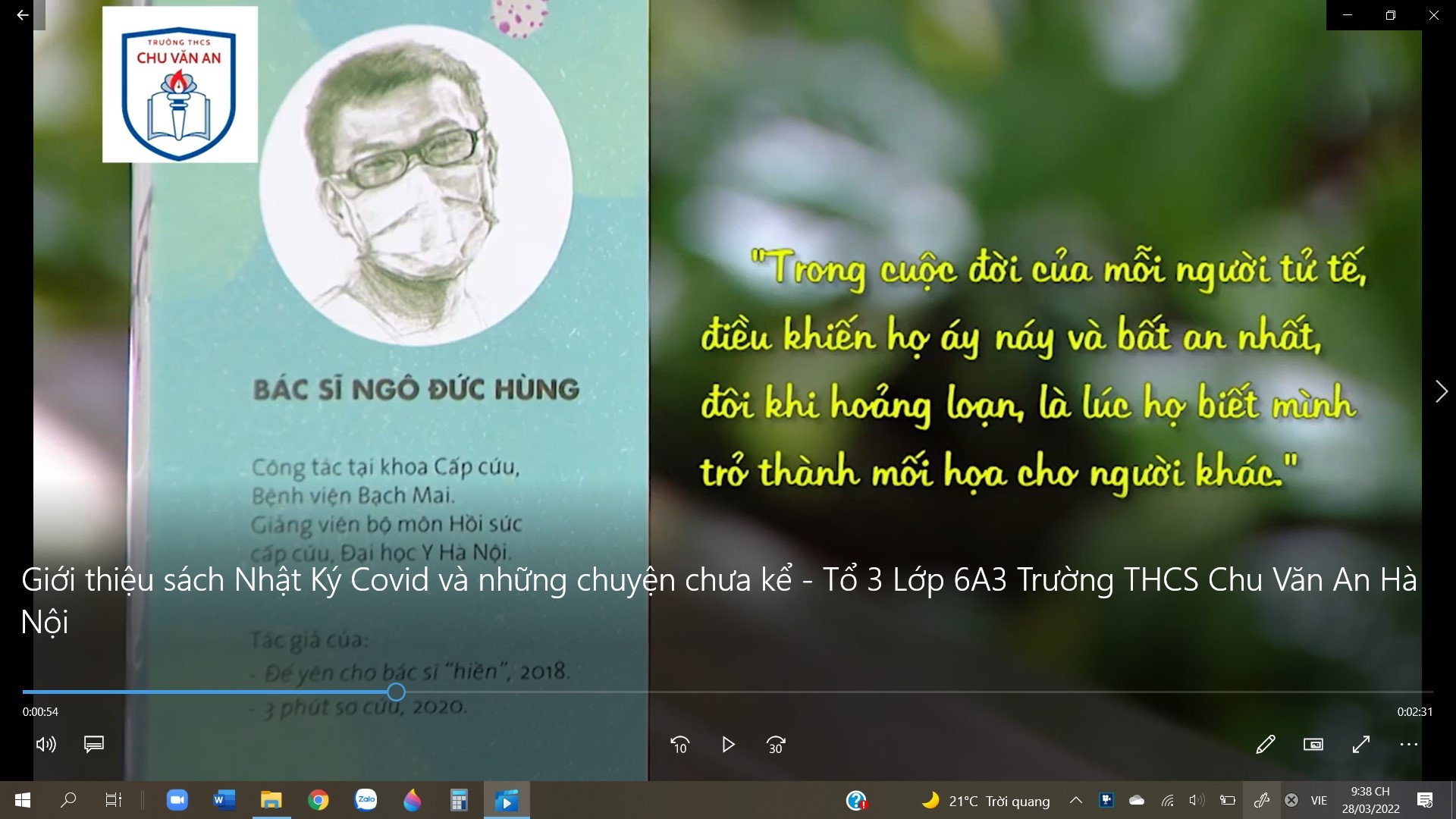
Task: Click the elapsed time 0:00:54
Action: tap(40, 712)
